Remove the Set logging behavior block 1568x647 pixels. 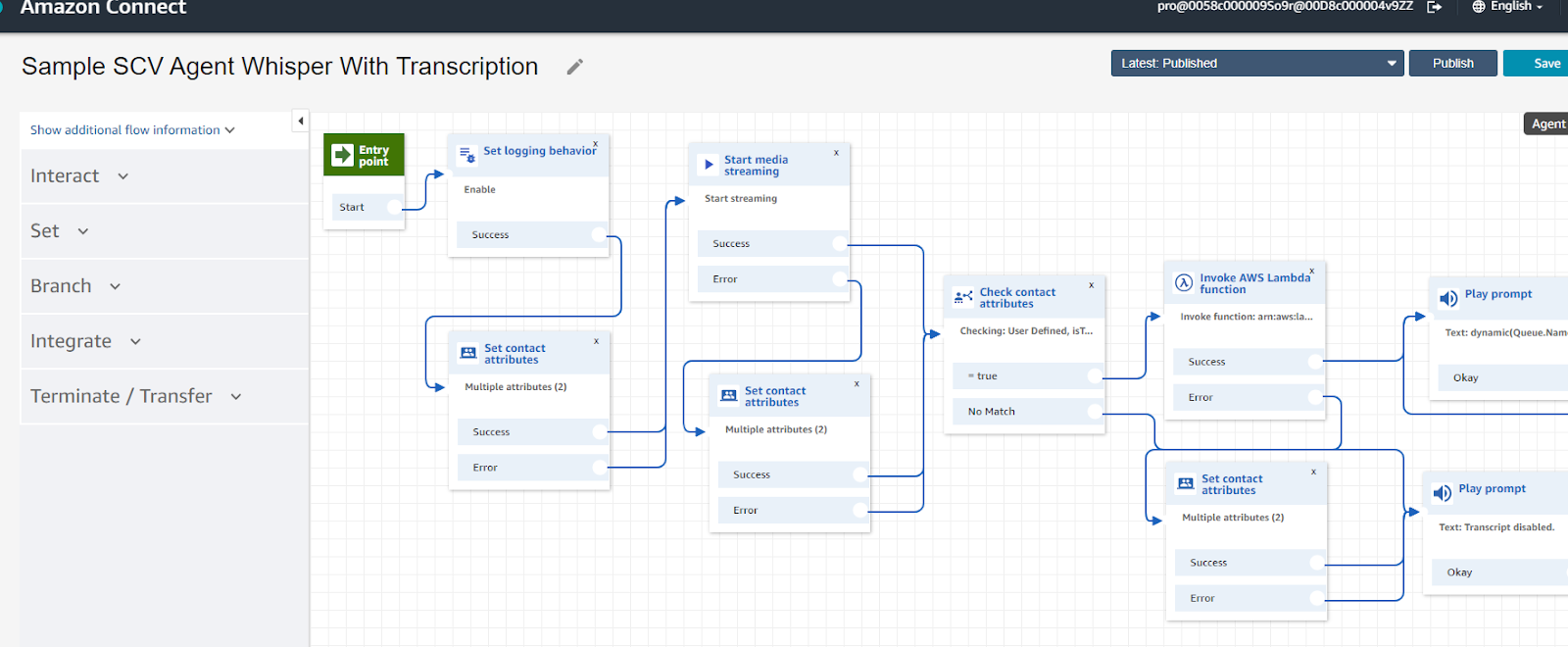[595, 144]
